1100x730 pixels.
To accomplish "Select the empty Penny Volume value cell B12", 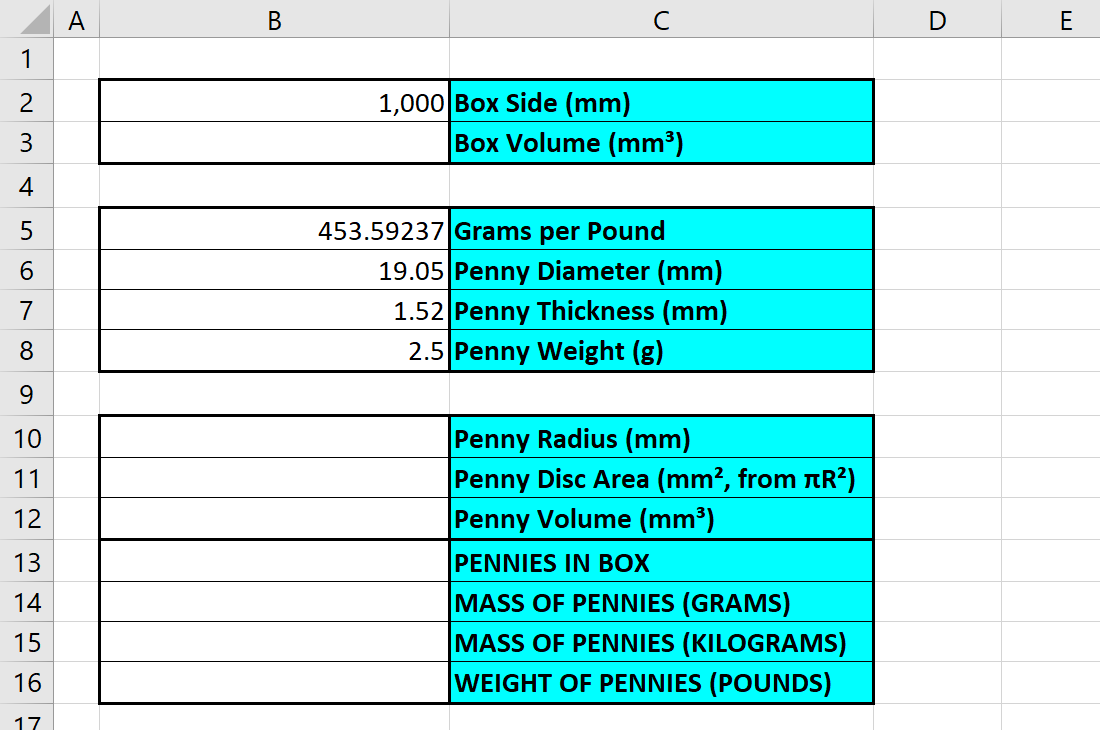I will pos(275,519).
